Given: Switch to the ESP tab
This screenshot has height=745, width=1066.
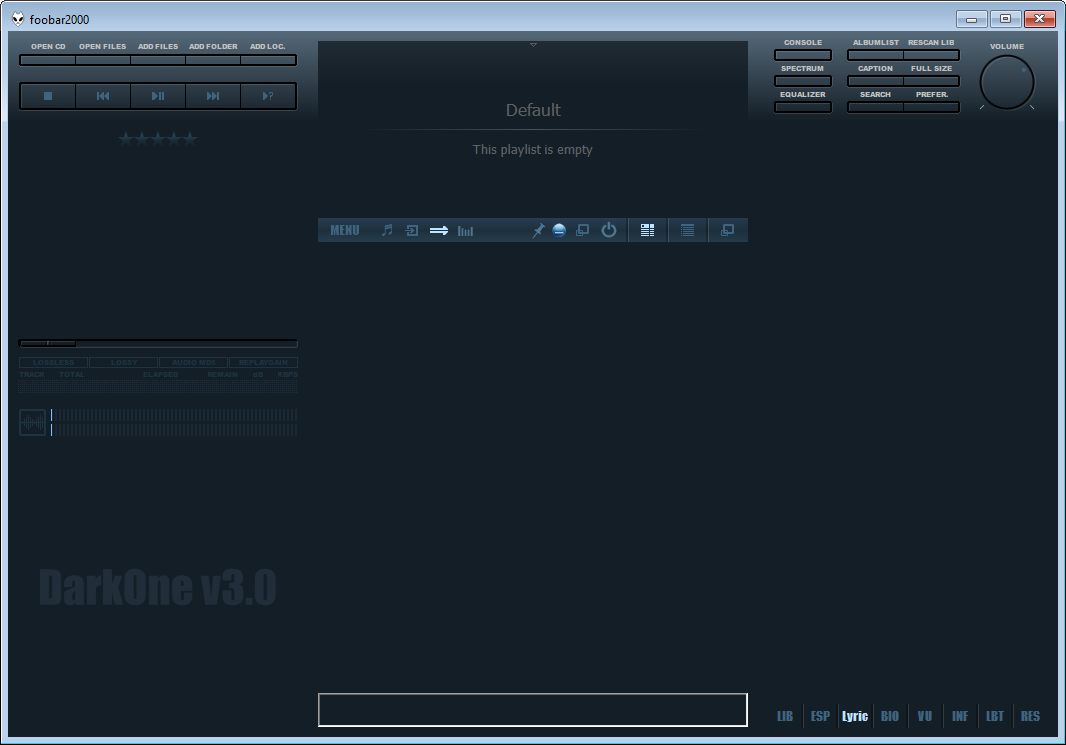Looking at the screenshot, I should pos(820,716).
